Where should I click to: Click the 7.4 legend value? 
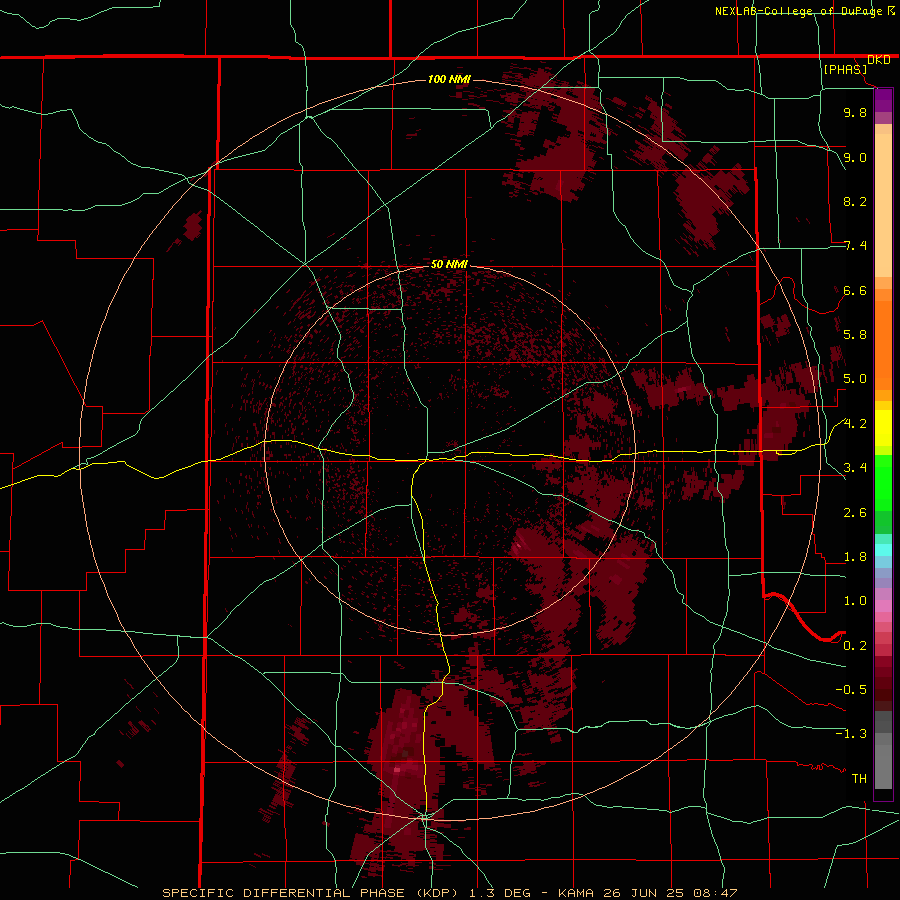tap(855, 246)
